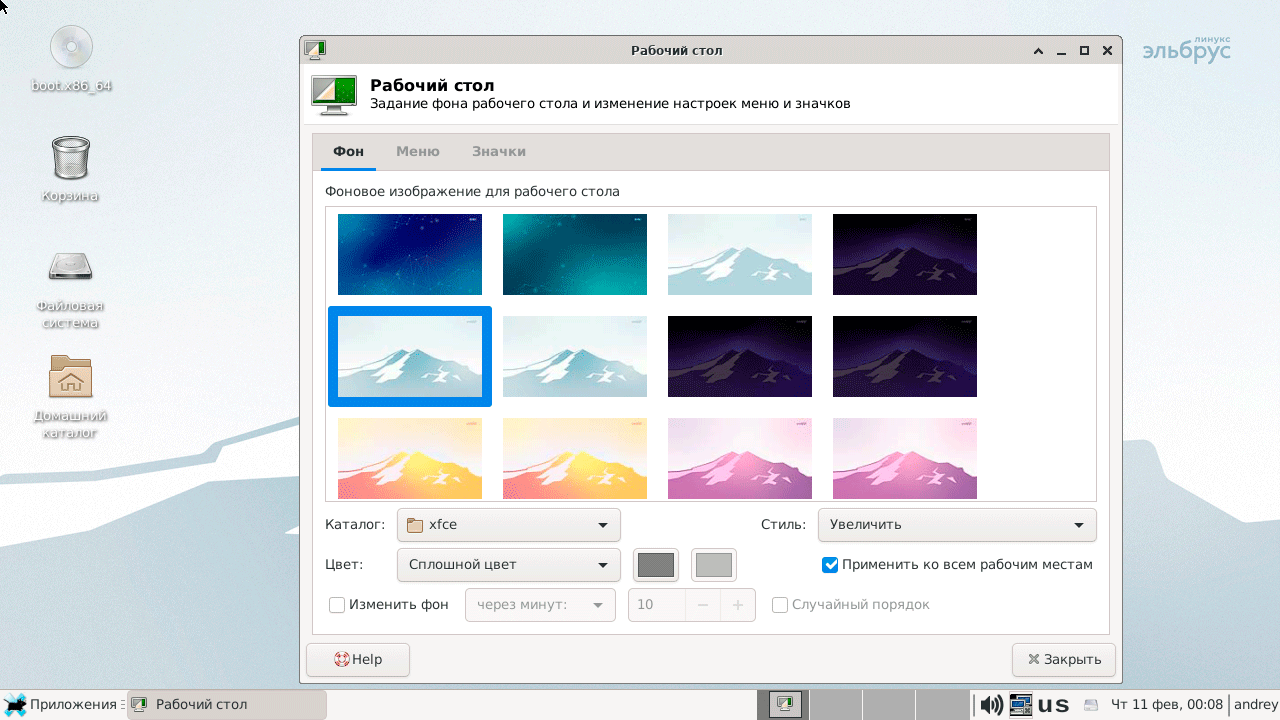
Task: Open the Файловая система drive icon
Action: (71, 266)
